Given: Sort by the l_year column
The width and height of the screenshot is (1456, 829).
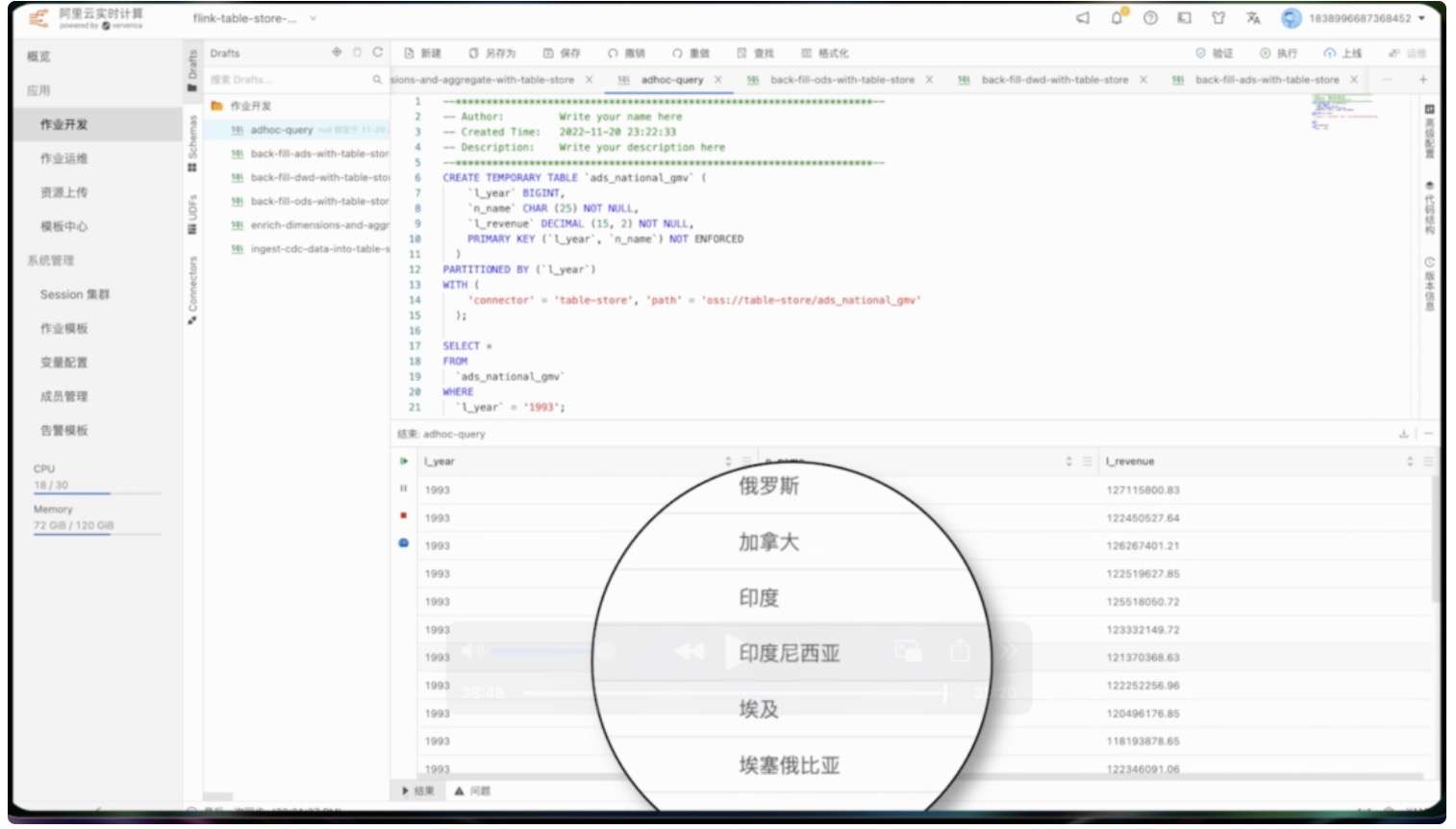Looking at the screenshot, I should pyautogui.click(x=728, y=462).
